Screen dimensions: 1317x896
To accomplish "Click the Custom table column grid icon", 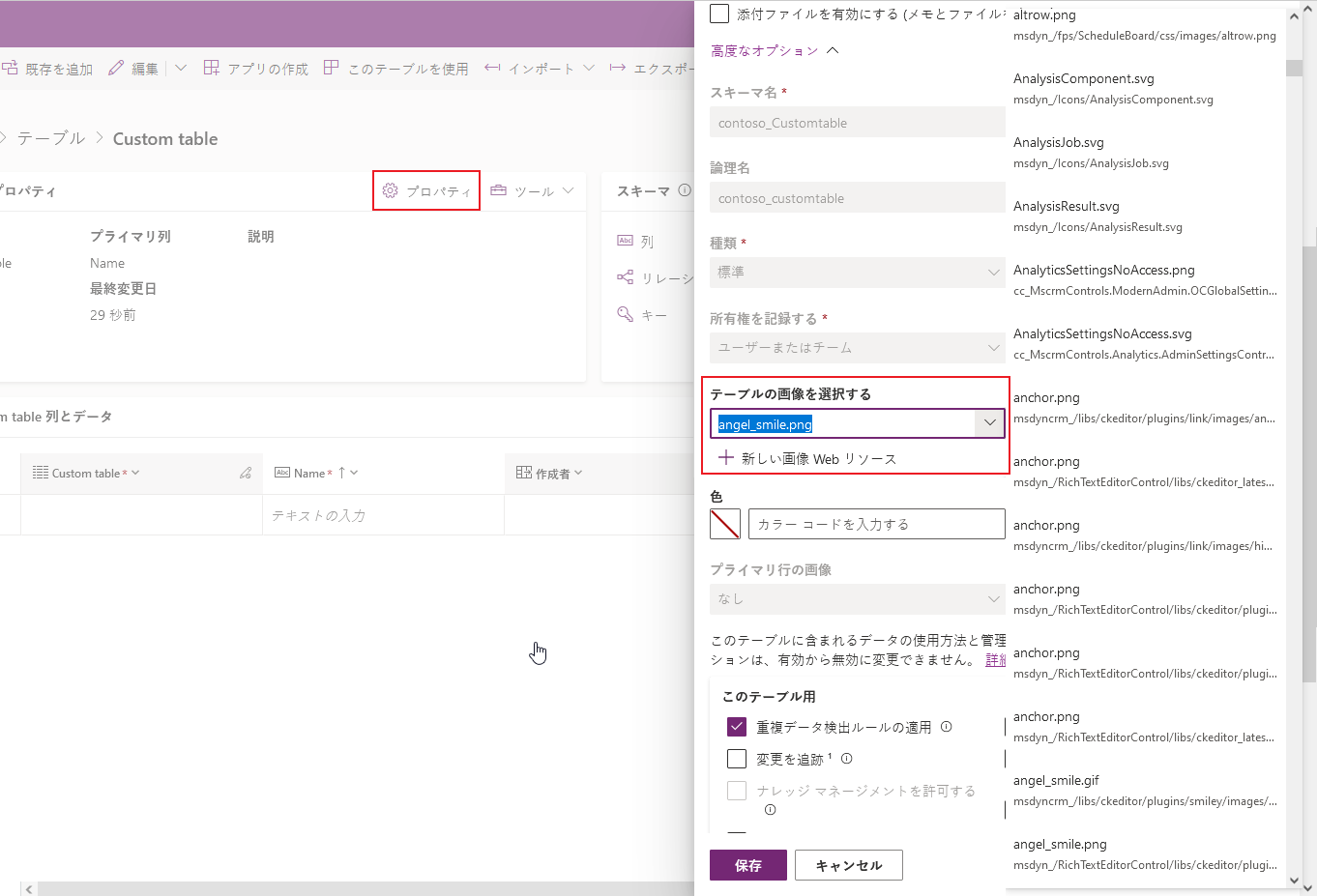I will 41,473.
